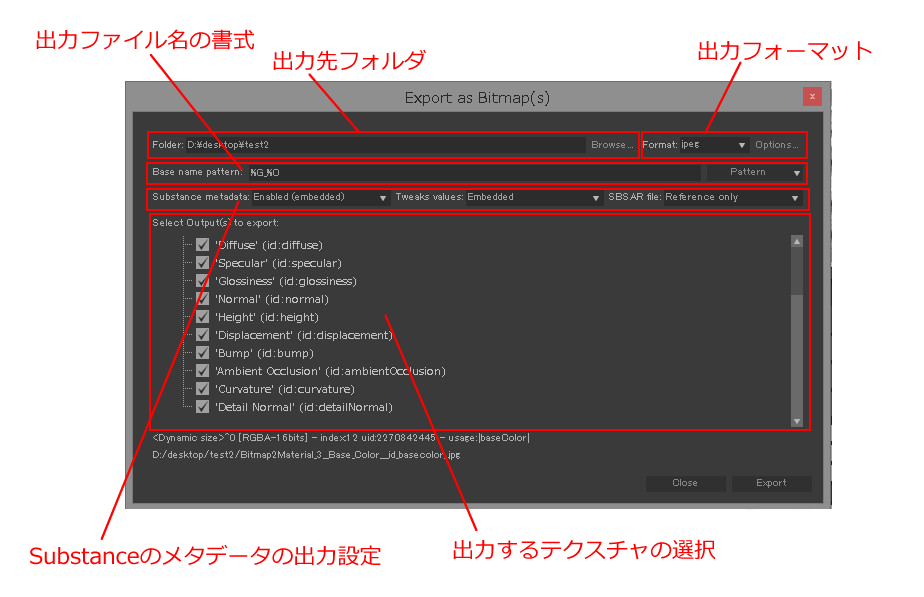Uncheck the 'Specular' output
924x597 pixels.
pyautogui.click(x=203, y=263)
